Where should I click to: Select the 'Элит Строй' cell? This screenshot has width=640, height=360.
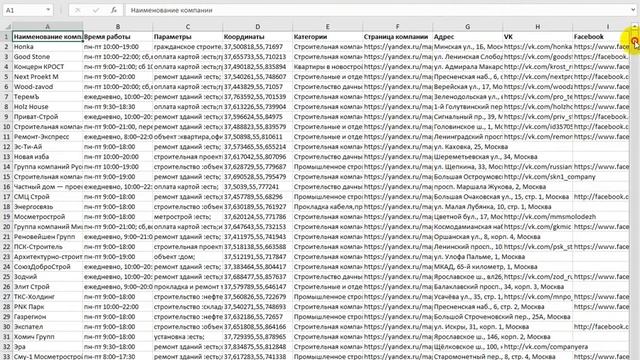pos(48,287)
